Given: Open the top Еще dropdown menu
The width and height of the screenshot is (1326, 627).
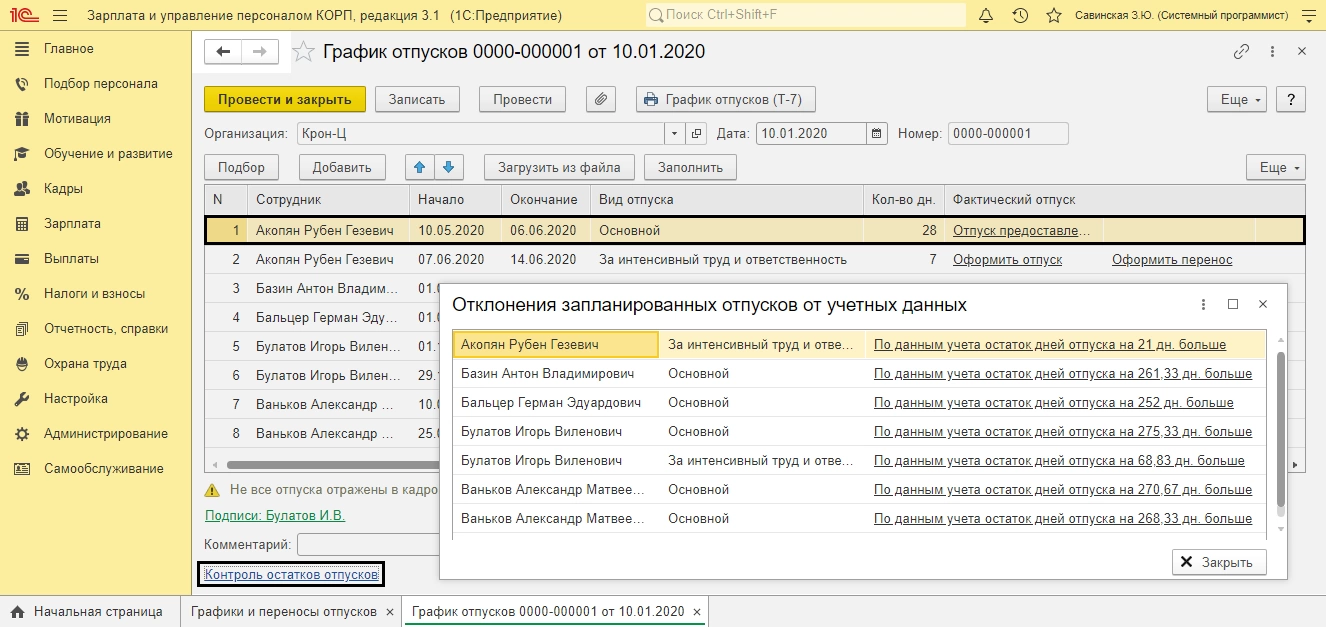Looking at the screenshot, I should pos(1237,99).
